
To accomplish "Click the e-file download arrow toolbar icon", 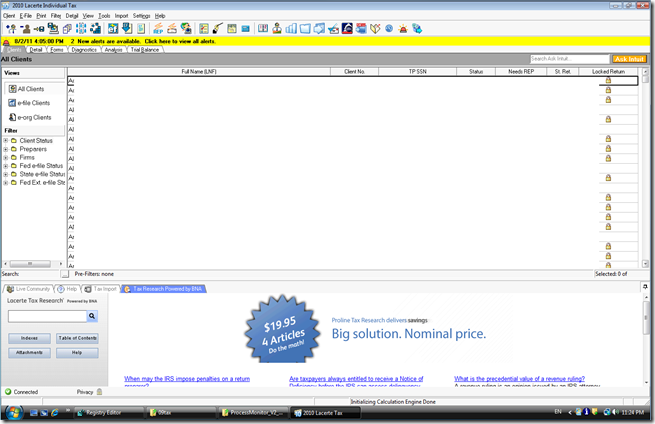I will pos(127,28).
